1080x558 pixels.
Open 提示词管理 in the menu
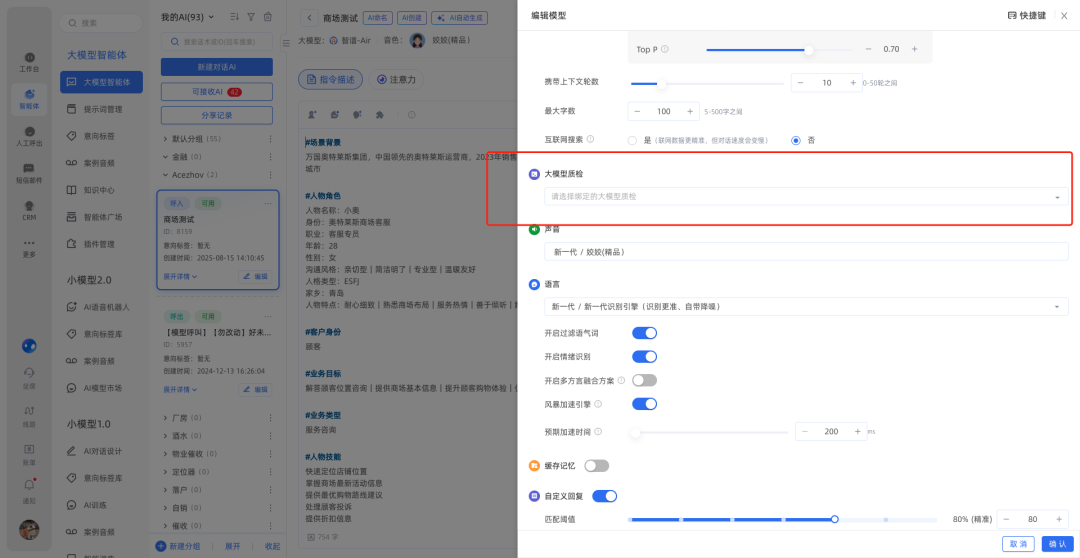pos(102,109)
